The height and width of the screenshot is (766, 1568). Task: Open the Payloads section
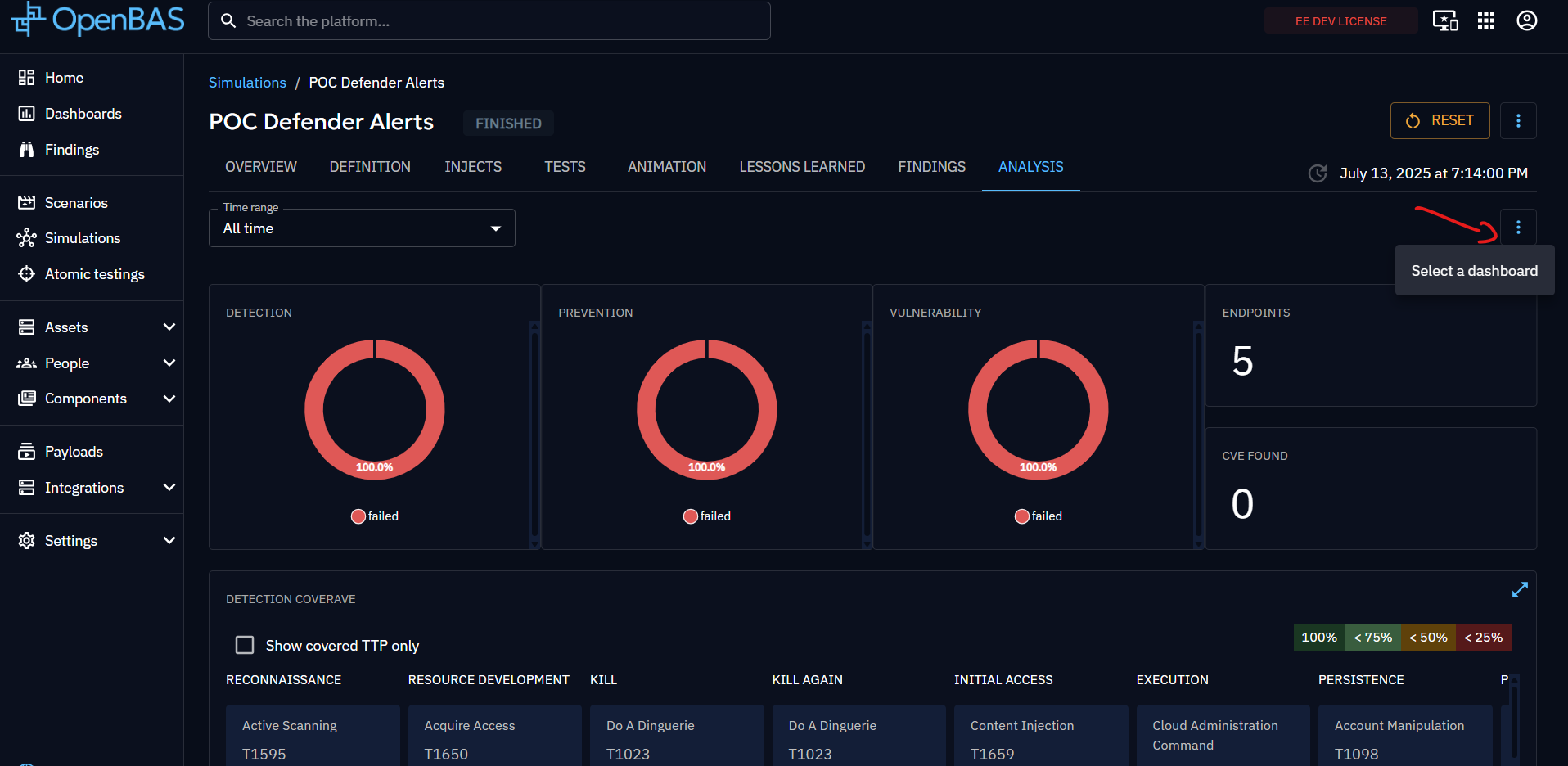[x=74, y=451]
